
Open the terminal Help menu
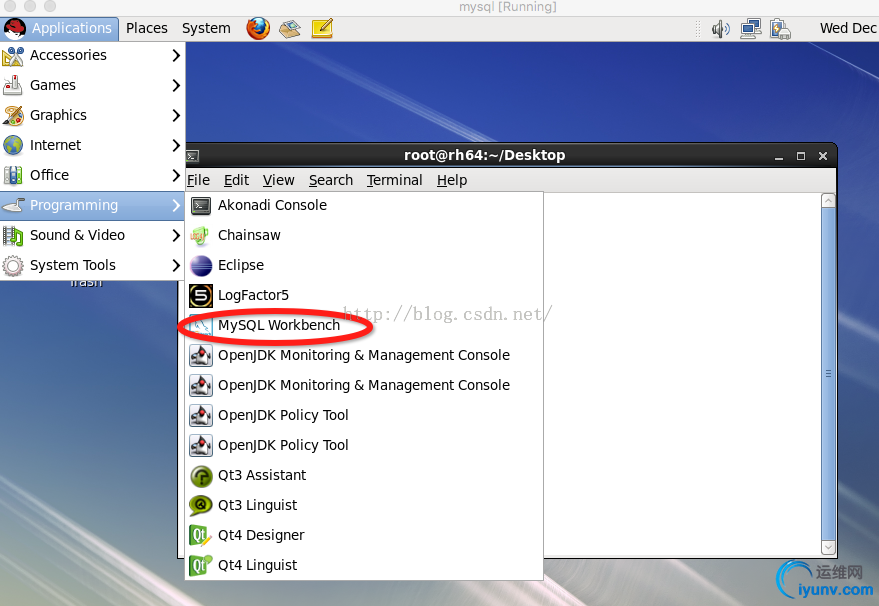point(452,180)
